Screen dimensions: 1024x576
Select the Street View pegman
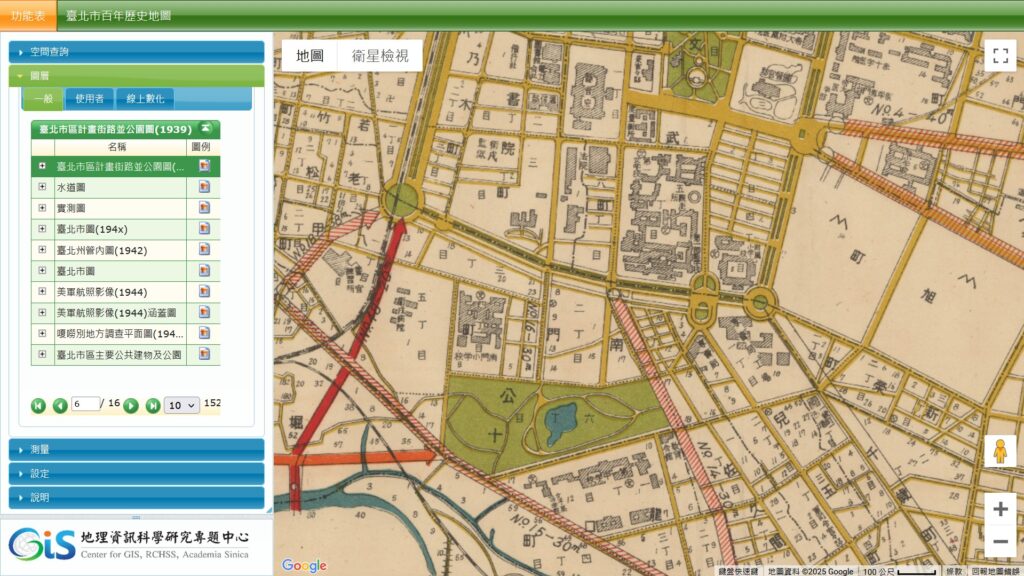pos(1000,451)
